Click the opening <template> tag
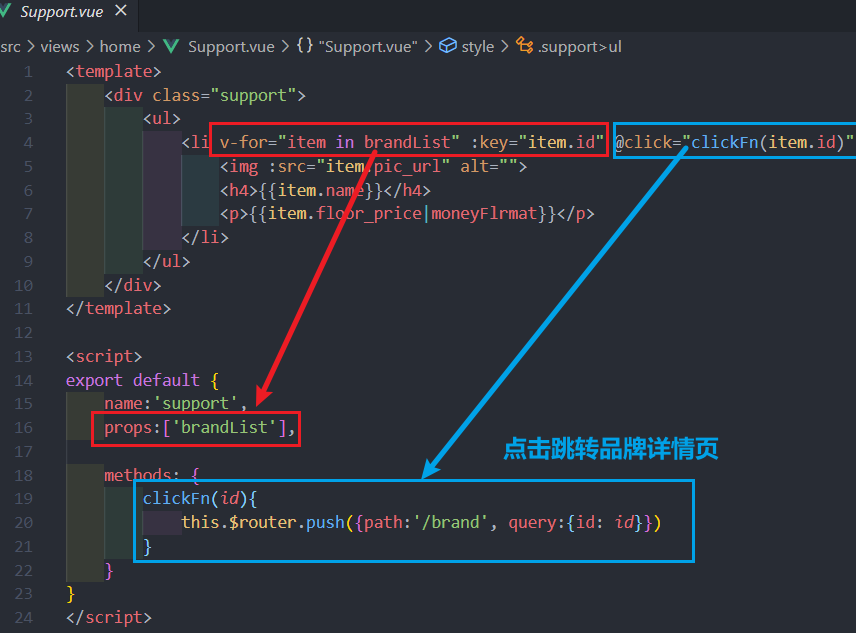 tap(114, 71)
